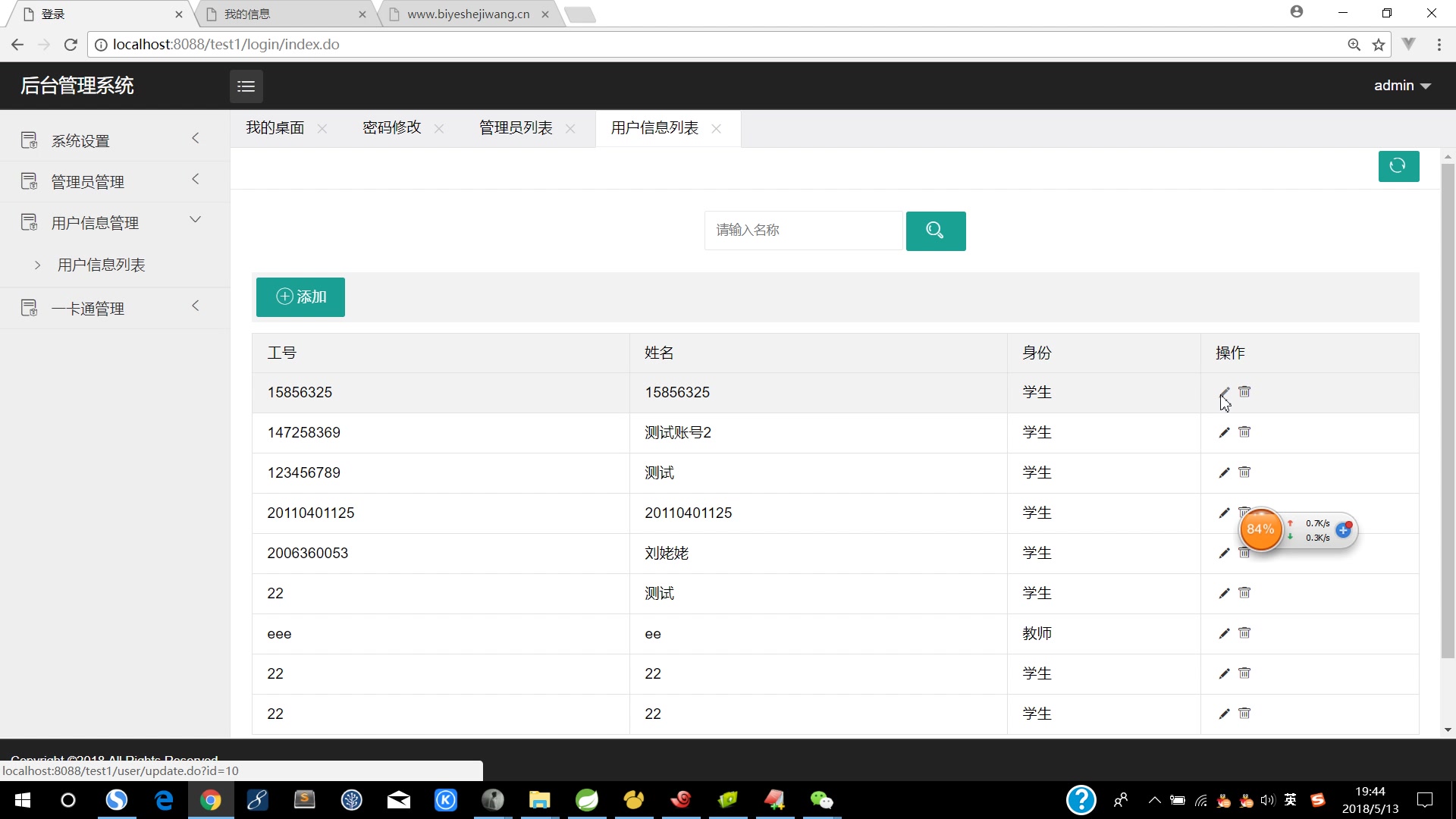Close the 密码修改 tab
1456x819 pixels.
click(438, 129)
